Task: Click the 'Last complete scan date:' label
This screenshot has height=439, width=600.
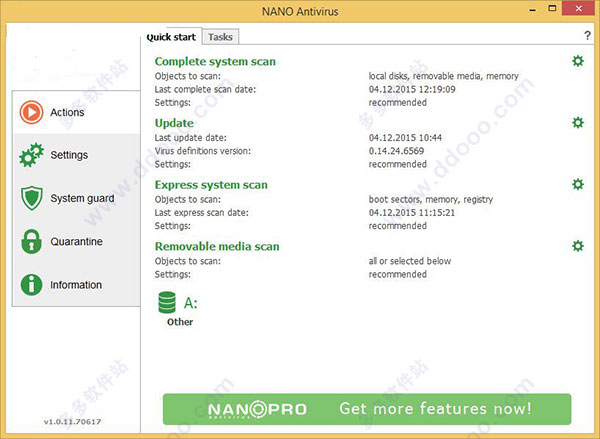Action: [x=205, y=89]
